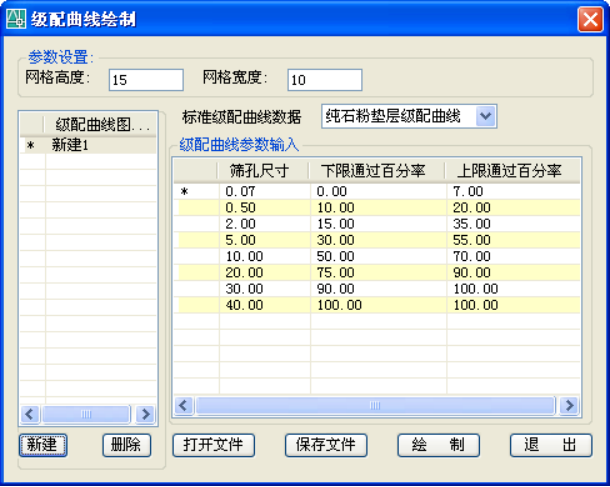Click the upper limit cell 70.00
The height and width of the screenshot is (487, 610).
click(x=514, y=256)
